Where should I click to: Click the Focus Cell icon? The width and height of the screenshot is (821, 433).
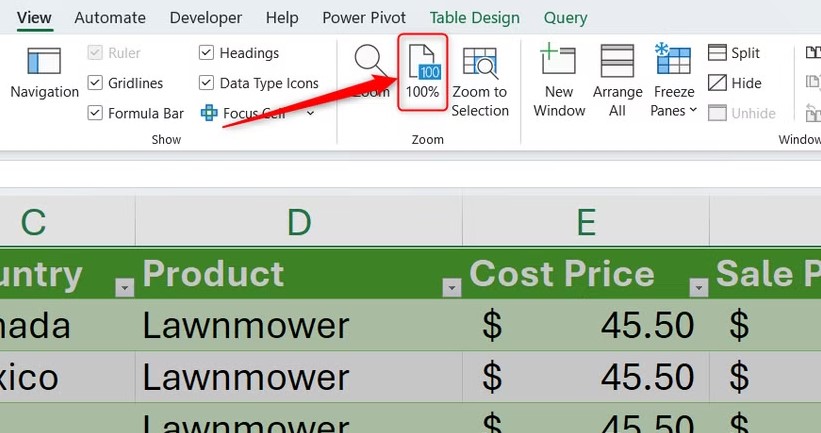(209, 113)
